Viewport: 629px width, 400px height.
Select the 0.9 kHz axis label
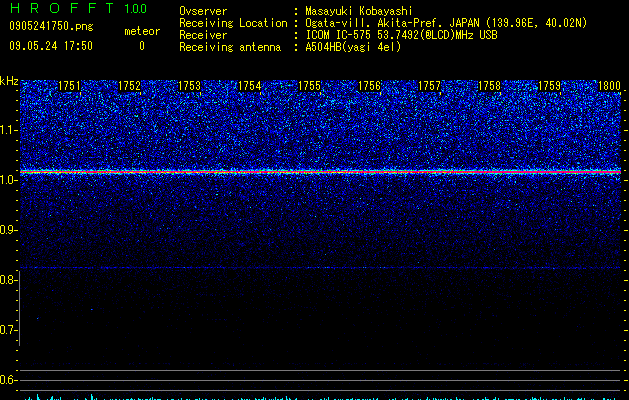9,230
